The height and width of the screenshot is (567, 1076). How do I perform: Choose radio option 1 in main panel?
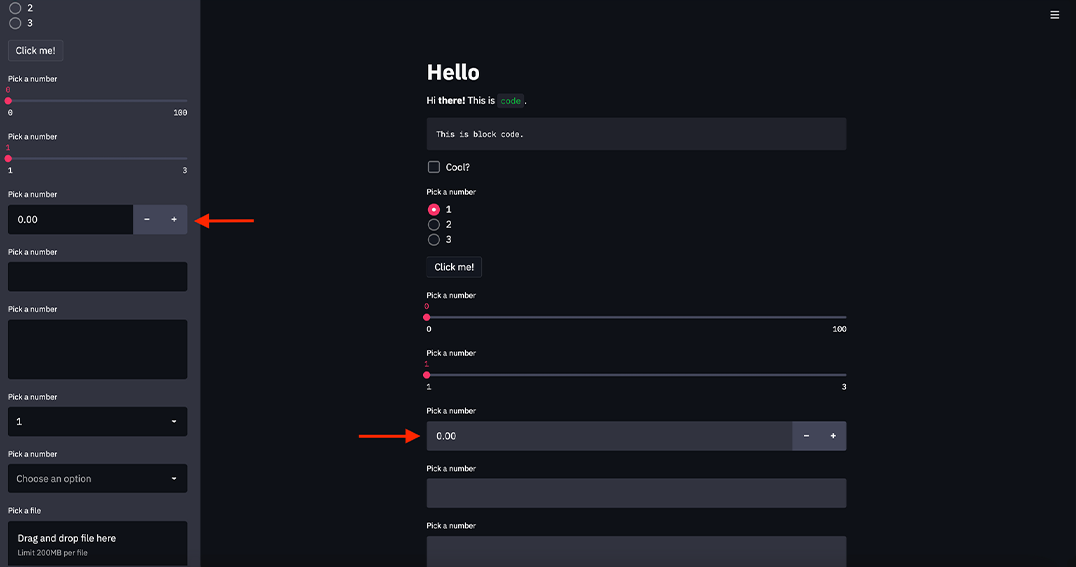coord(434,210)
